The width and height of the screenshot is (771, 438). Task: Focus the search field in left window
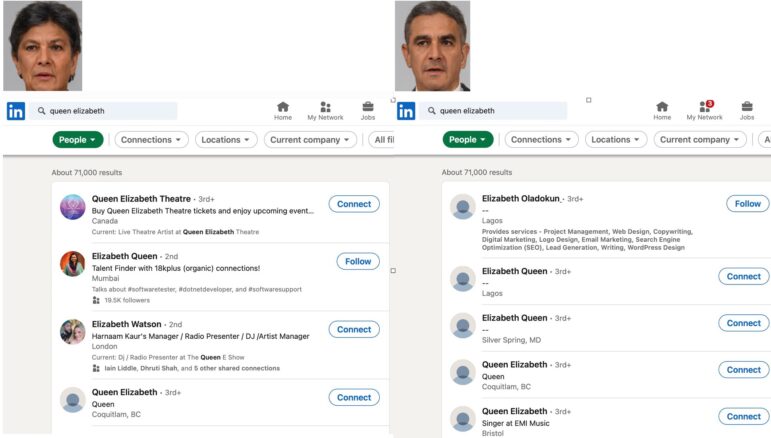(103, 111)
